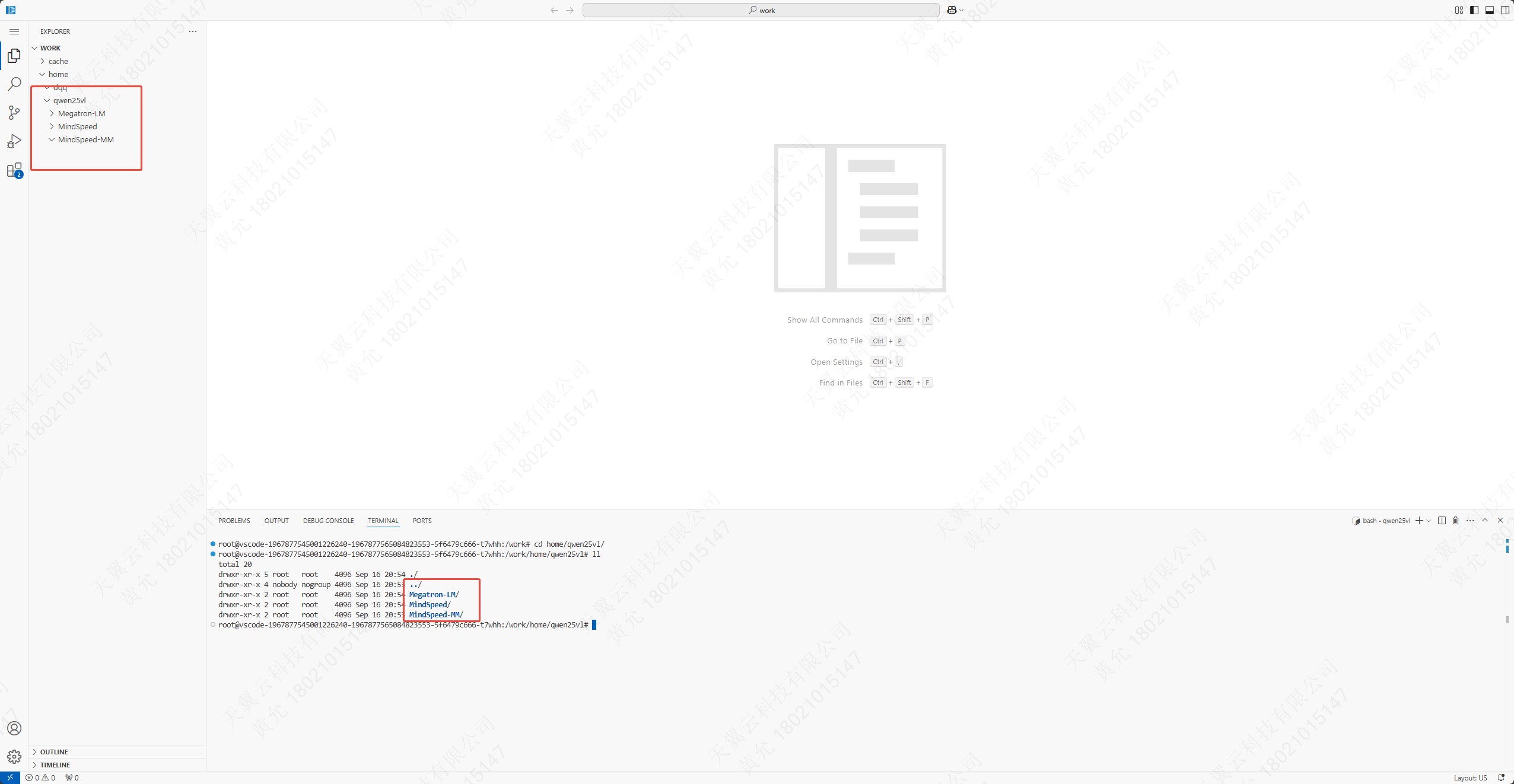The width and height of the screenshot is (1514, 784).
Task: Click the remote connection status bar indicator
Action: [10, 777]
